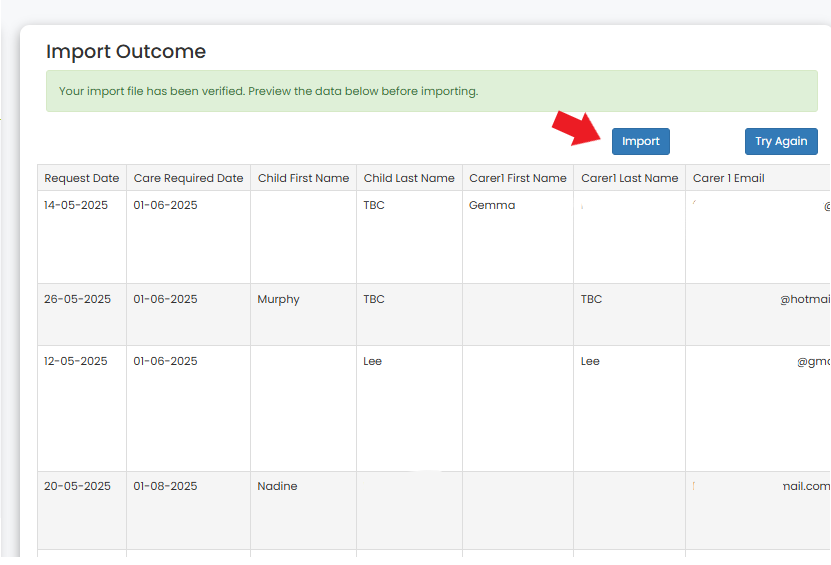Viewport: 831px width, 565px height.
Task: Select the Gemma carer first name cell
Action: tap(491, 205)
